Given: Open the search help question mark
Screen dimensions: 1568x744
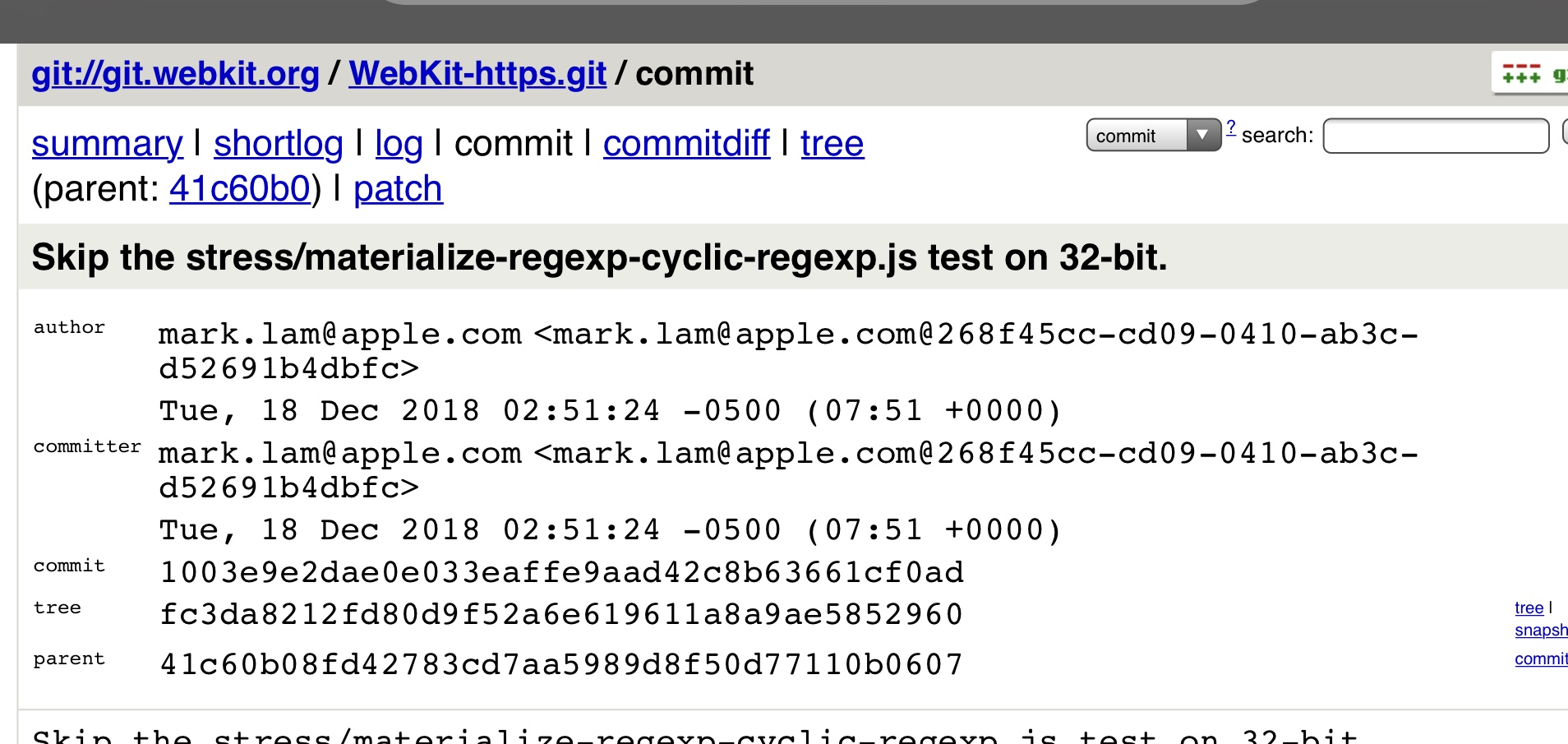Looking at the screenshot, I should tap(1230, 127).
